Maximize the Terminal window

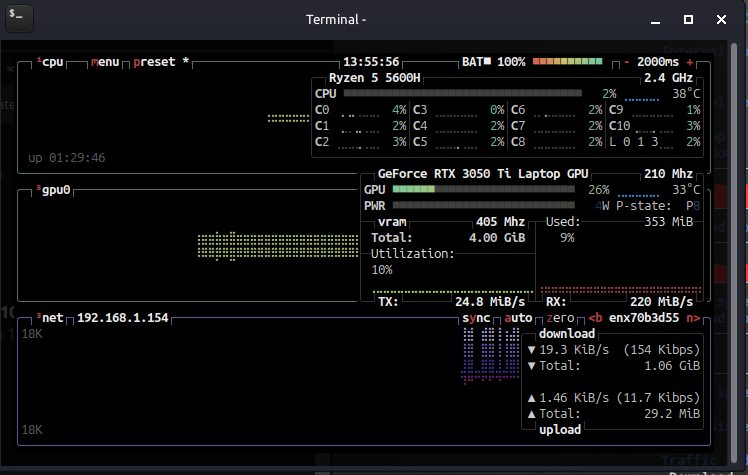pos(688,19)
